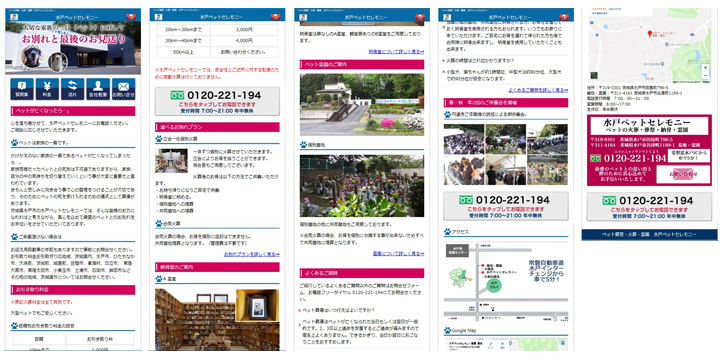
Task: Click the 0120-221-194 number in the magenta banner
Action: pos(634,158)
